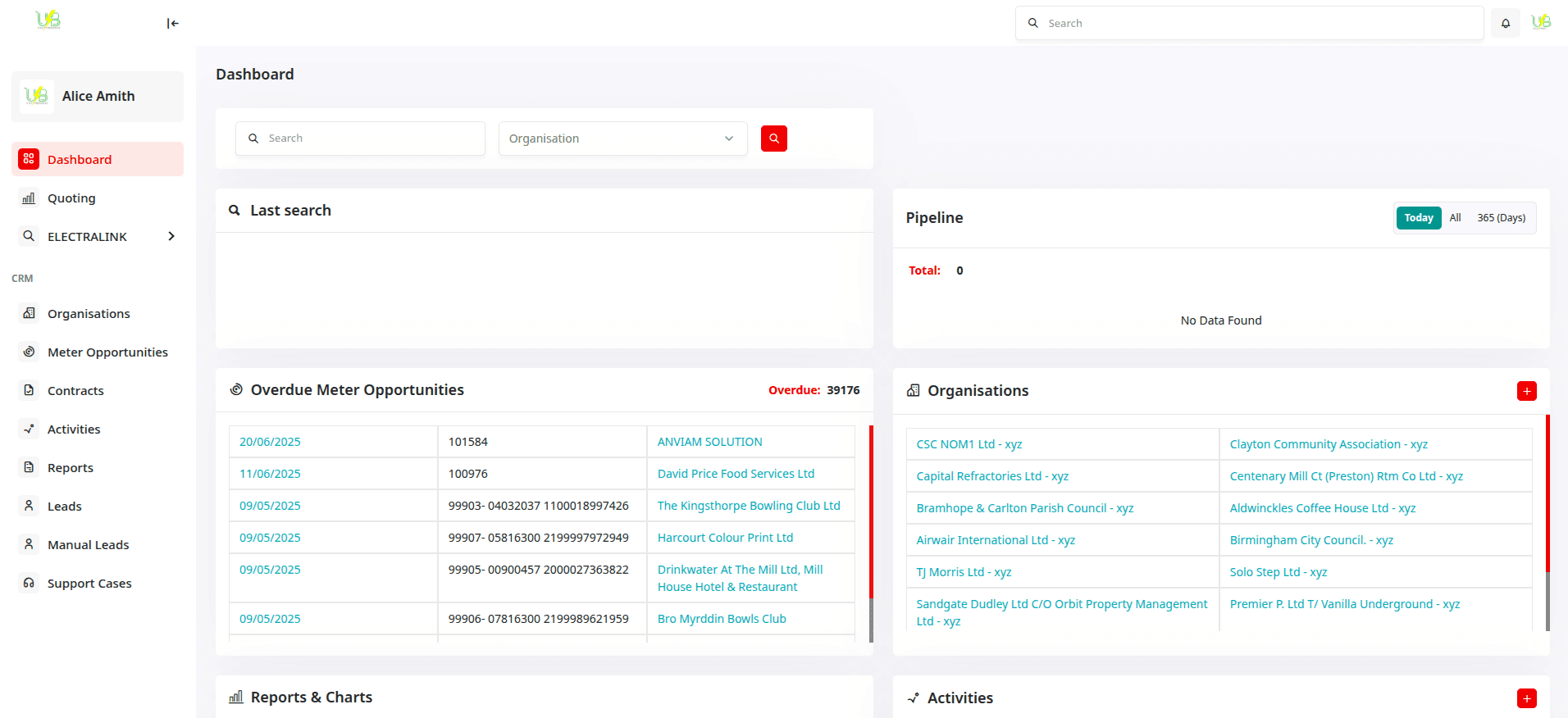Click the dashboard Search input field
1568x718 pixels.
pos(360,139)
